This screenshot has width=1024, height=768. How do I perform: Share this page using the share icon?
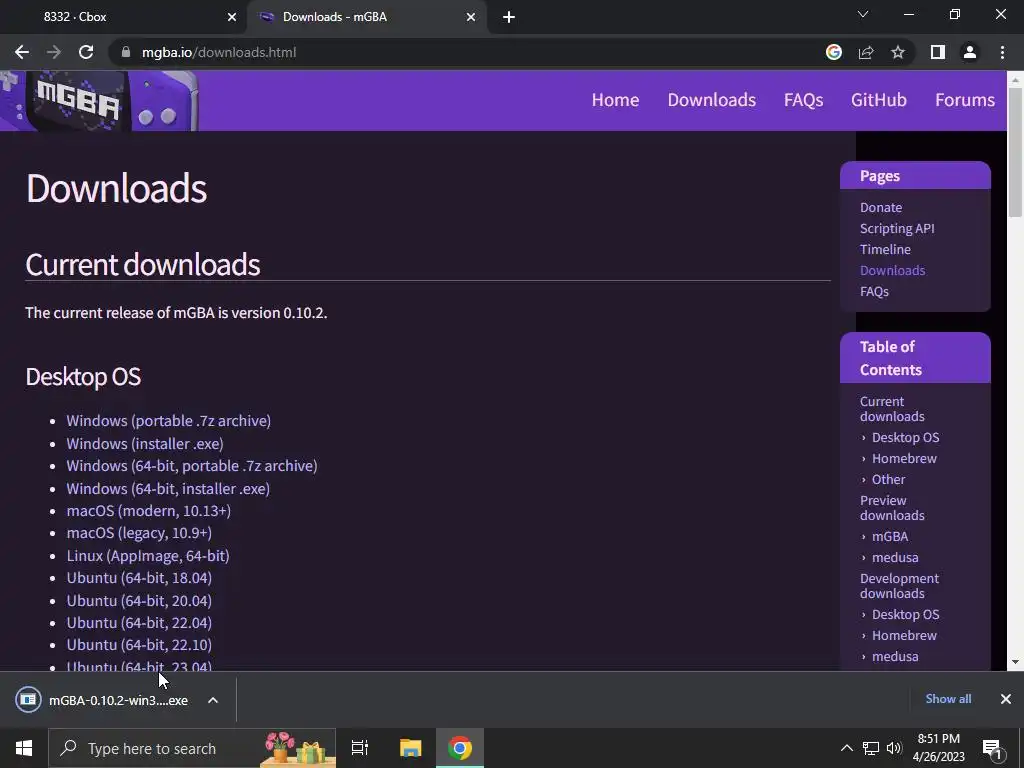click(866, 52)
